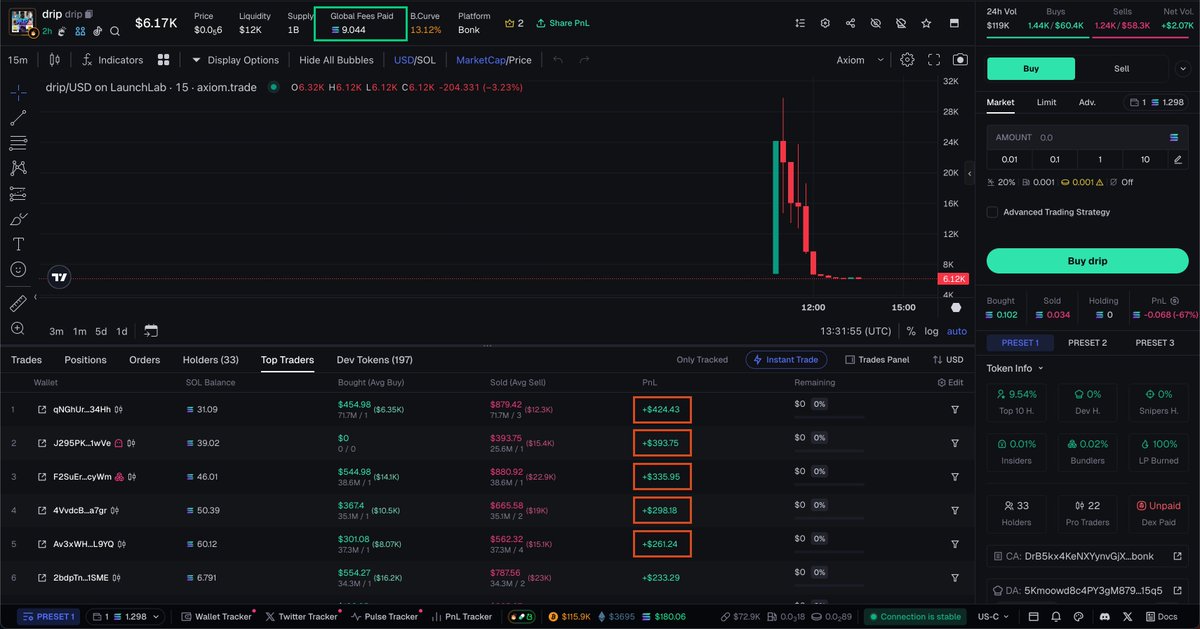Open the Indicators menu
1200x629 pixels.
click(x=113, y=60)
